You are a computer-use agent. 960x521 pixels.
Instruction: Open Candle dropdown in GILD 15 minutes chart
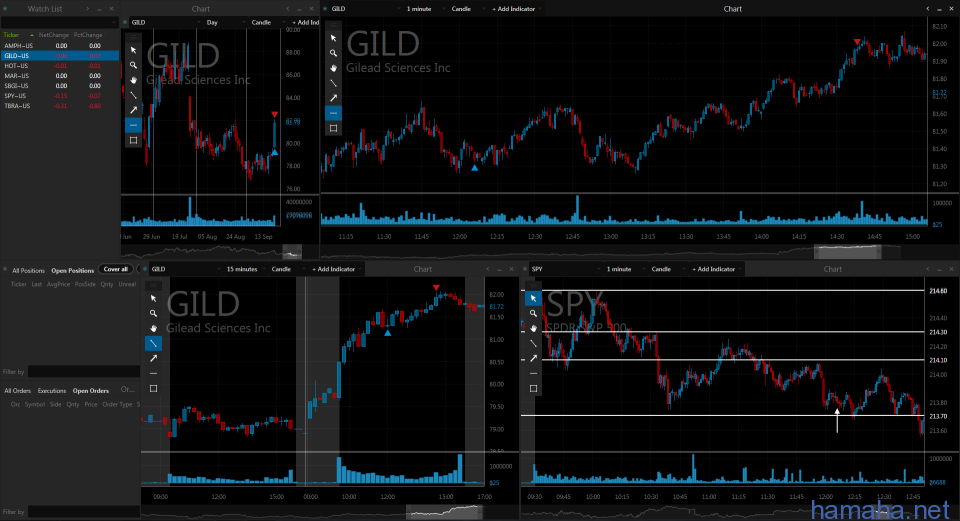[286, 269]
